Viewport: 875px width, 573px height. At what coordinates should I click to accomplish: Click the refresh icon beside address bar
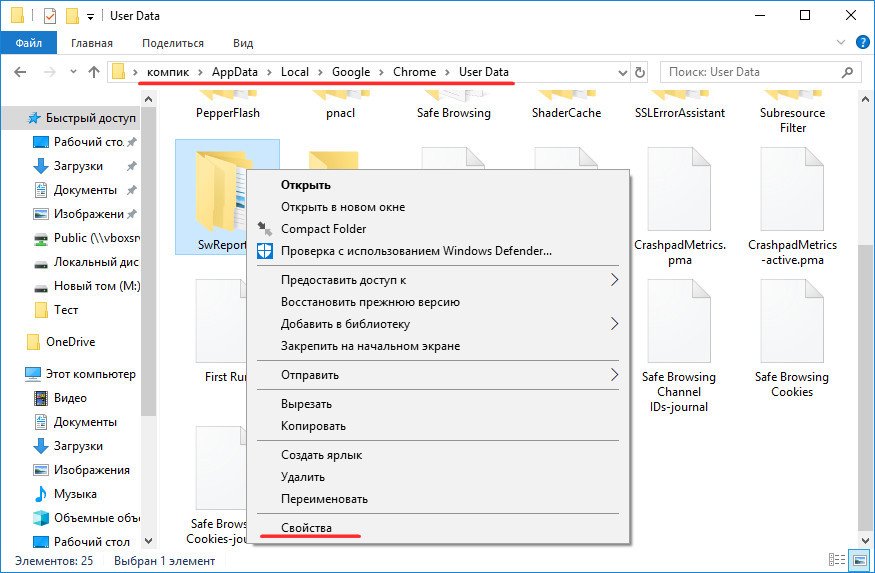[640, 72]
